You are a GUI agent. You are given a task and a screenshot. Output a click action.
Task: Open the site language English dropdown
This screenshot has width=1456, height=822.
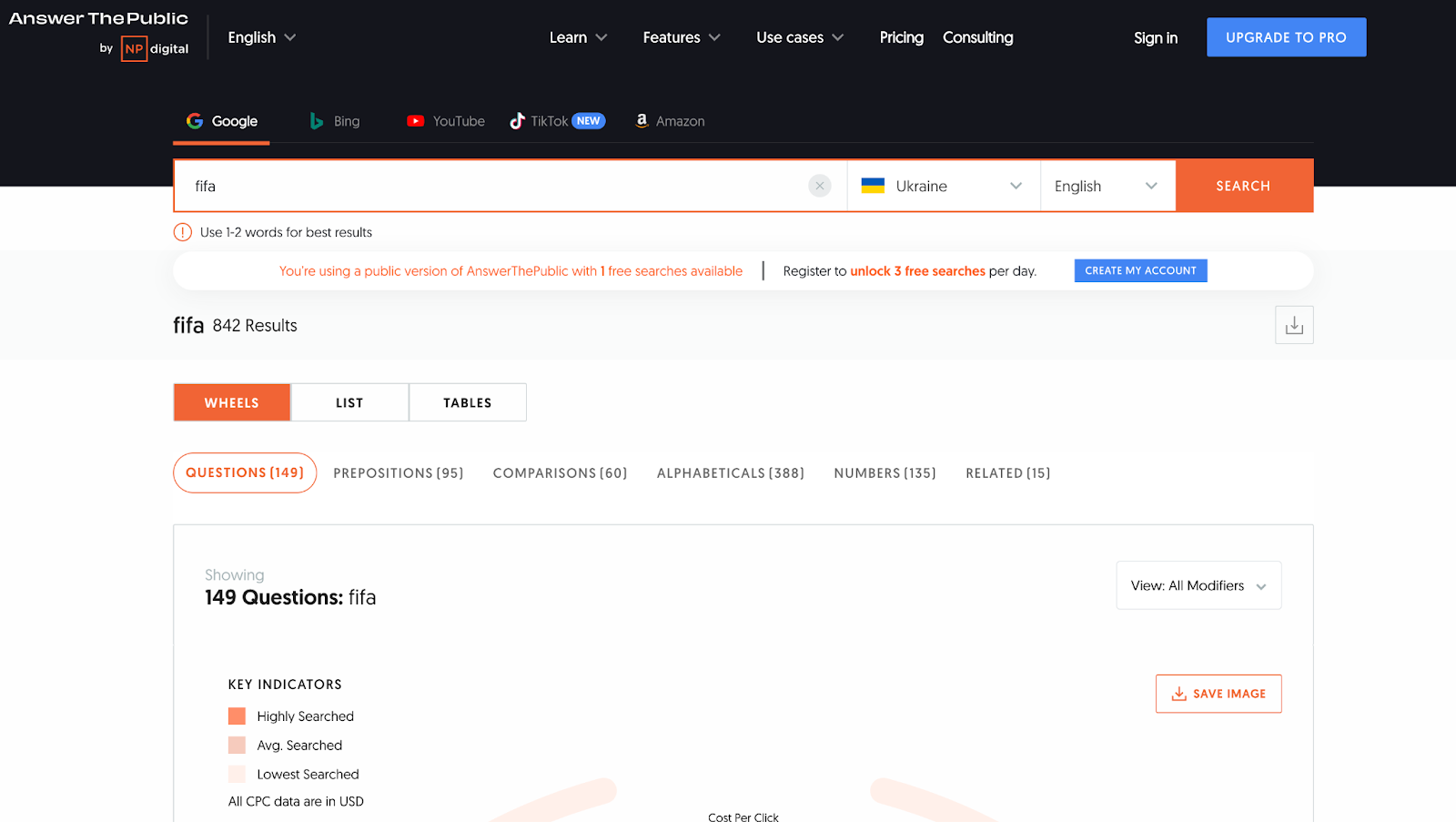(262, 37)
